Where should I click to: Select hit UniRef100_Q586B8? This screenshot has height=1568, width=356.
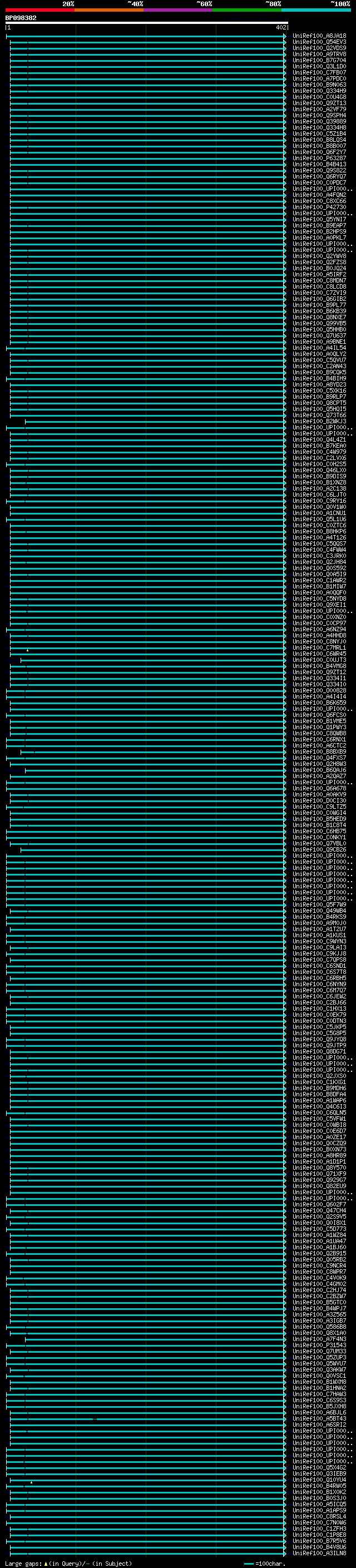319,1327
